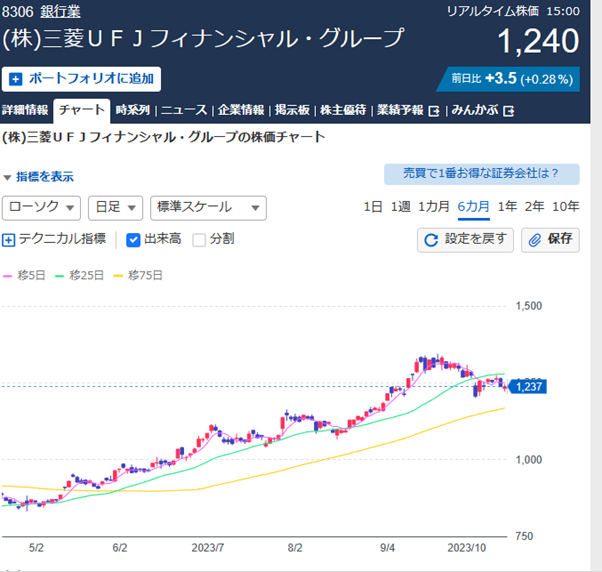Open the ニュース tab

pyautogui.click(x=184, y=111)
